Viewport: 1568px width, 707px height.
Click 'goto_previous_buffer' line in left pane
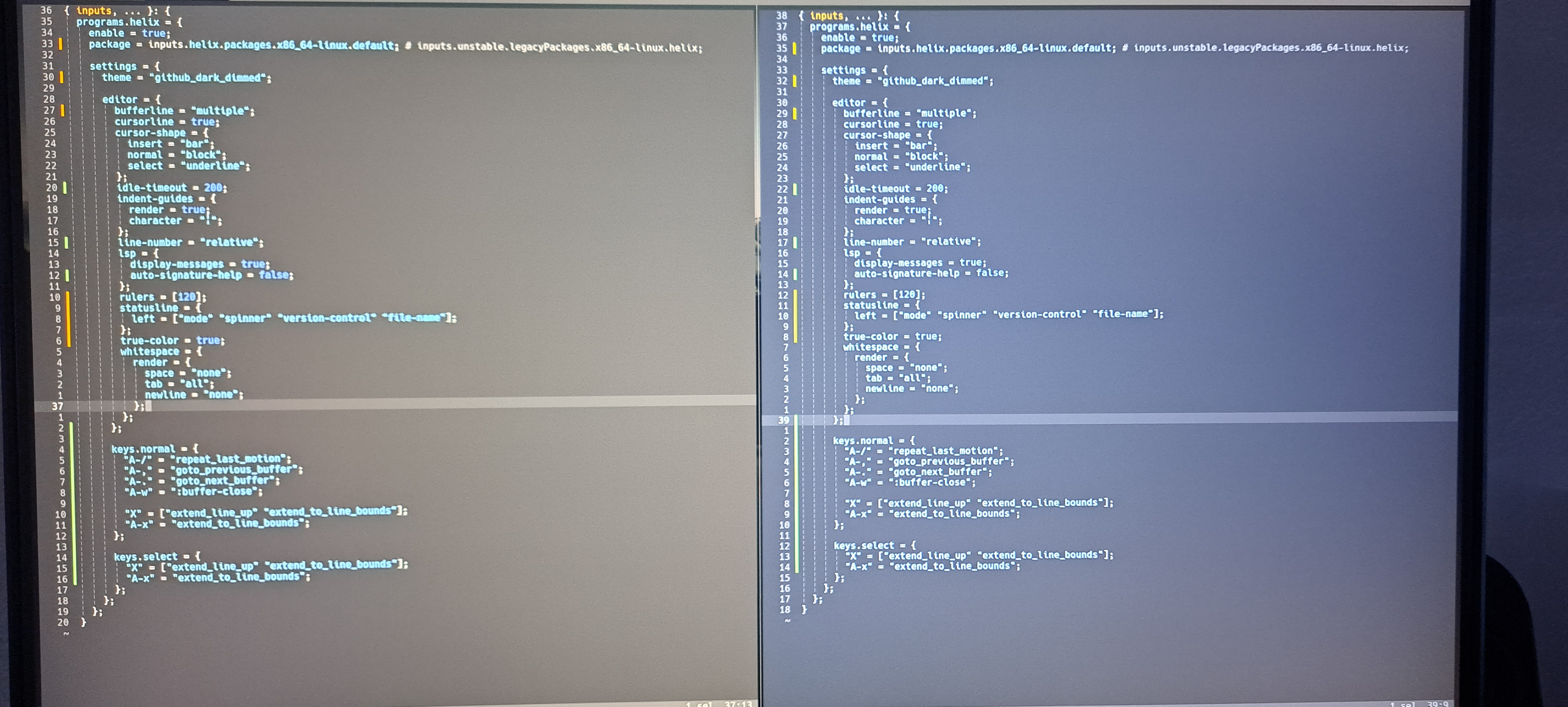click(213, 471)
